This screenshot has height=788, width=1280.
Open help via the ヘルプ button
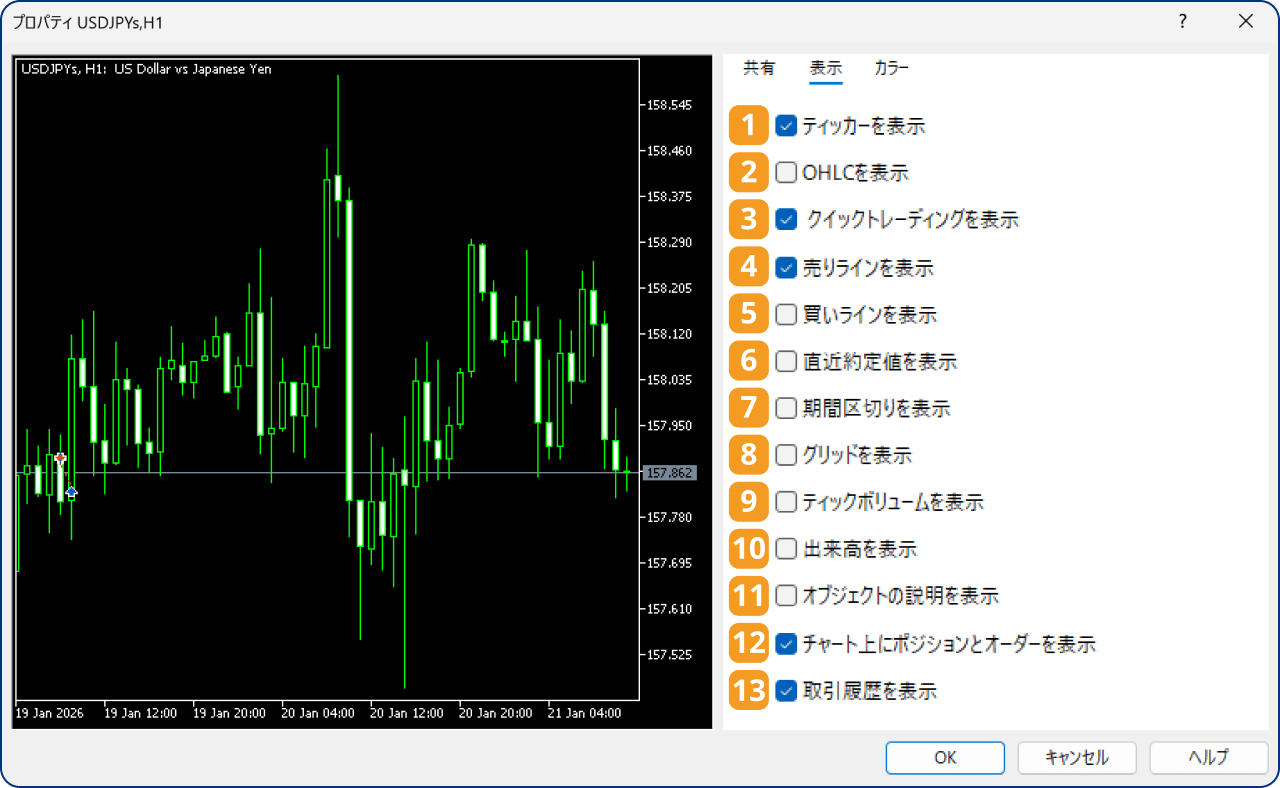[1208, 757]
